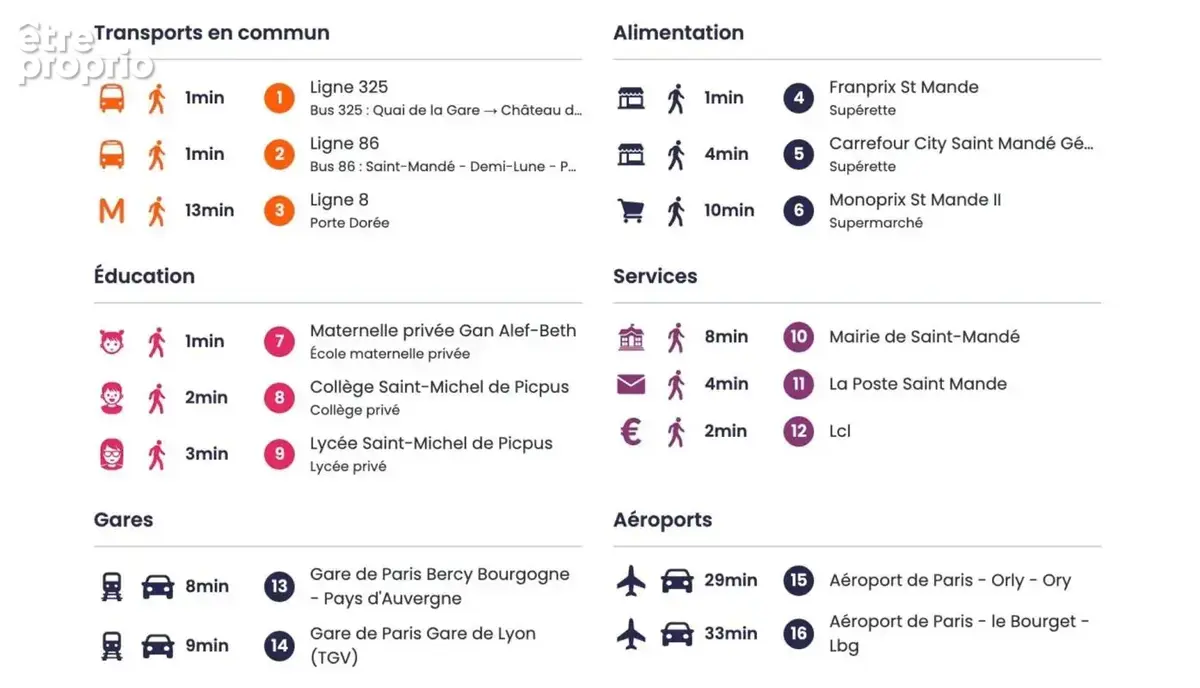
Task: Select the train icon for Gare de Lyon
Action: (x=112, y=646)
